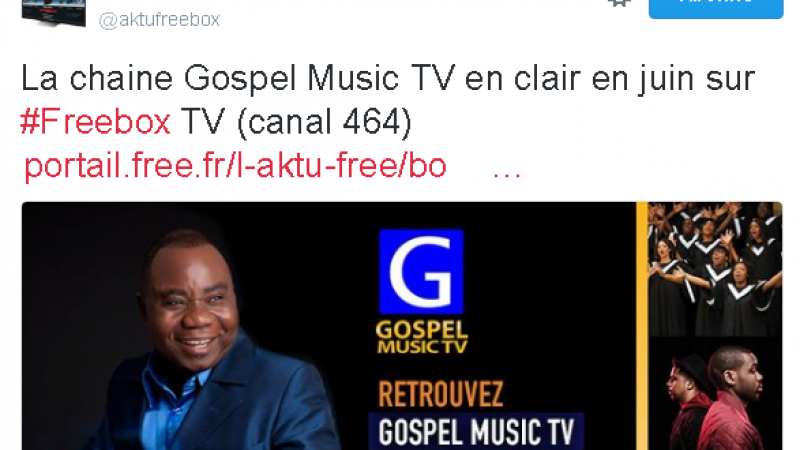Open the aktufreebox profile avatar
Screen dimensions: 800x450
tap(54, 12)
